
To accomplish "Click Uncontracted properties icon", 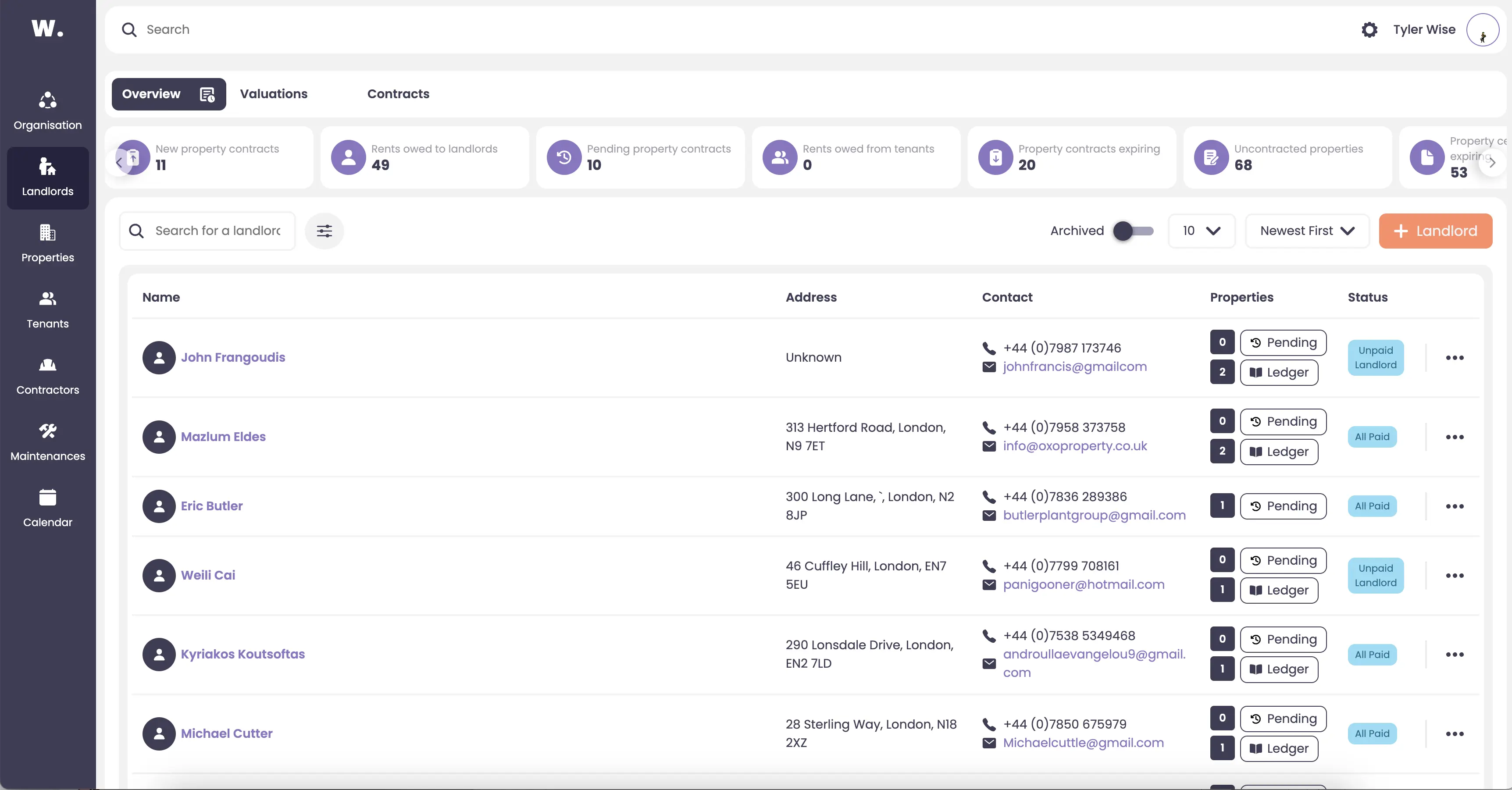I will [1212, 157].
